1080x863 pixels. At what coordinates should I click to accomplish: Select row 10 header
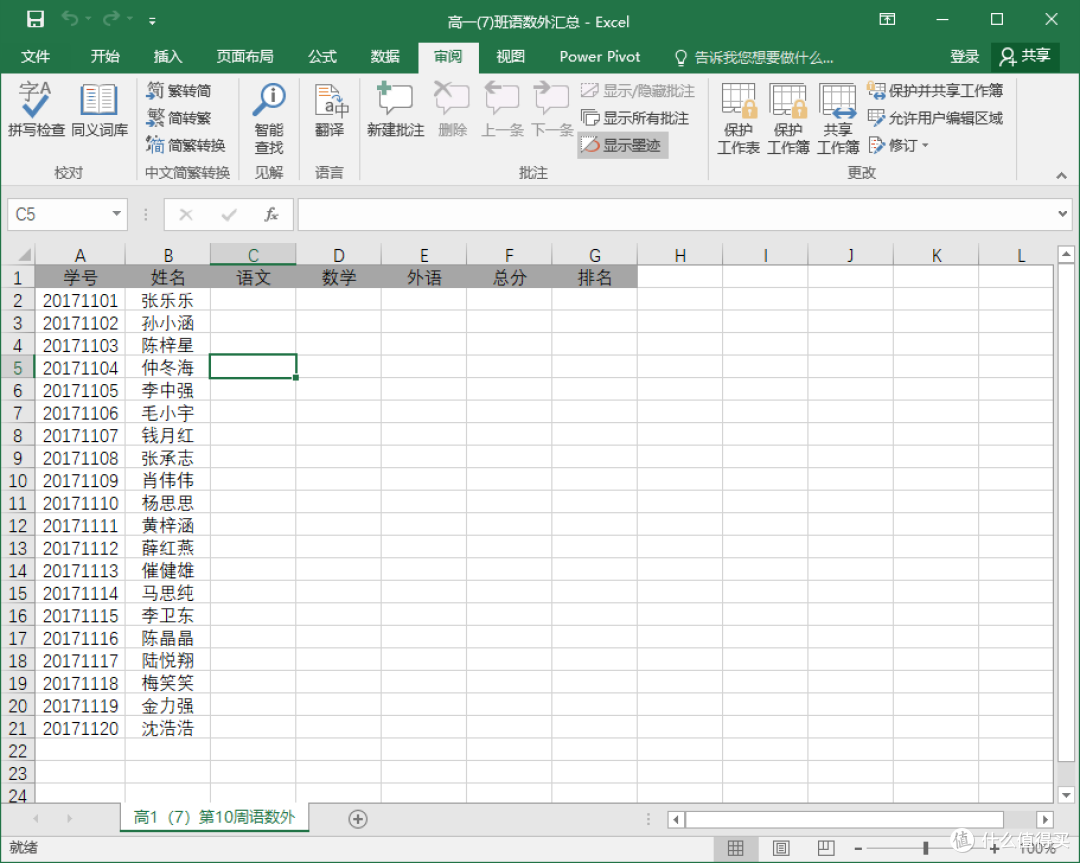(17, 481)
